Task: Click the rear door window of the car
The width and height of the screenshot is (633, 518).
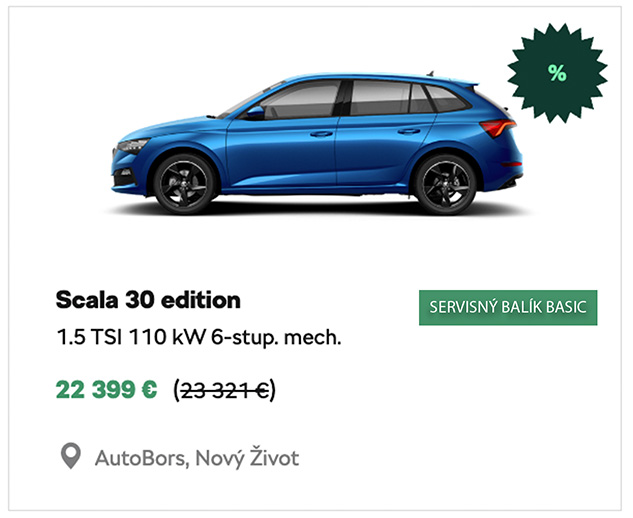Action: tap(379, 97)
